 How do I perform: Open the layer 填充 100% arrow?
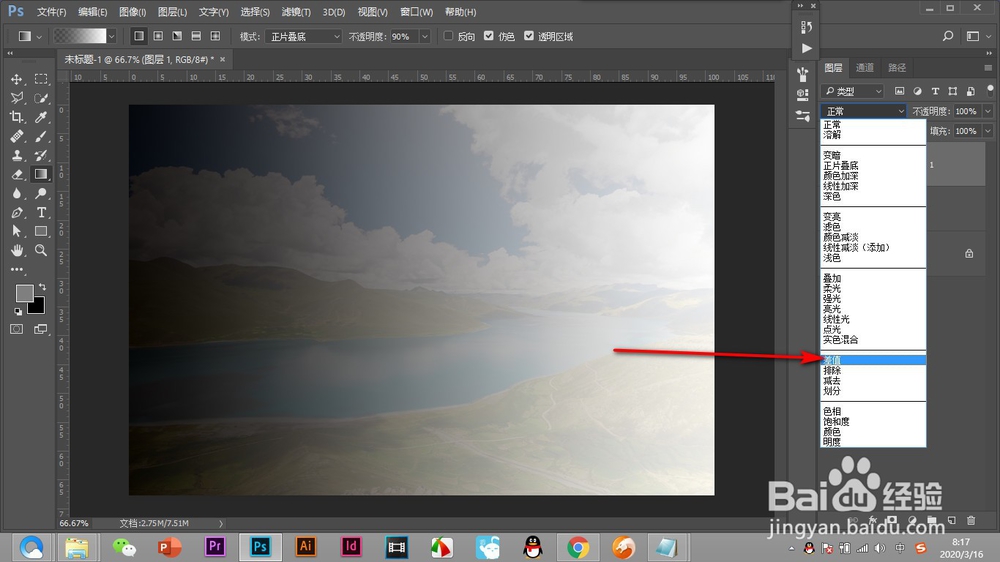coord(988,131)
